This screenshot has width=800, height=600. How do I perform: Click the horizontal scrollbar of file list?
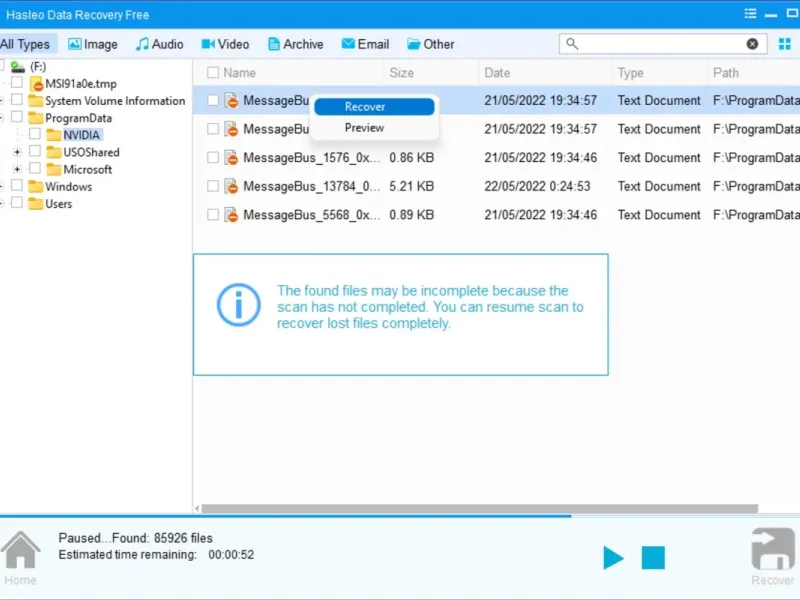480,509
